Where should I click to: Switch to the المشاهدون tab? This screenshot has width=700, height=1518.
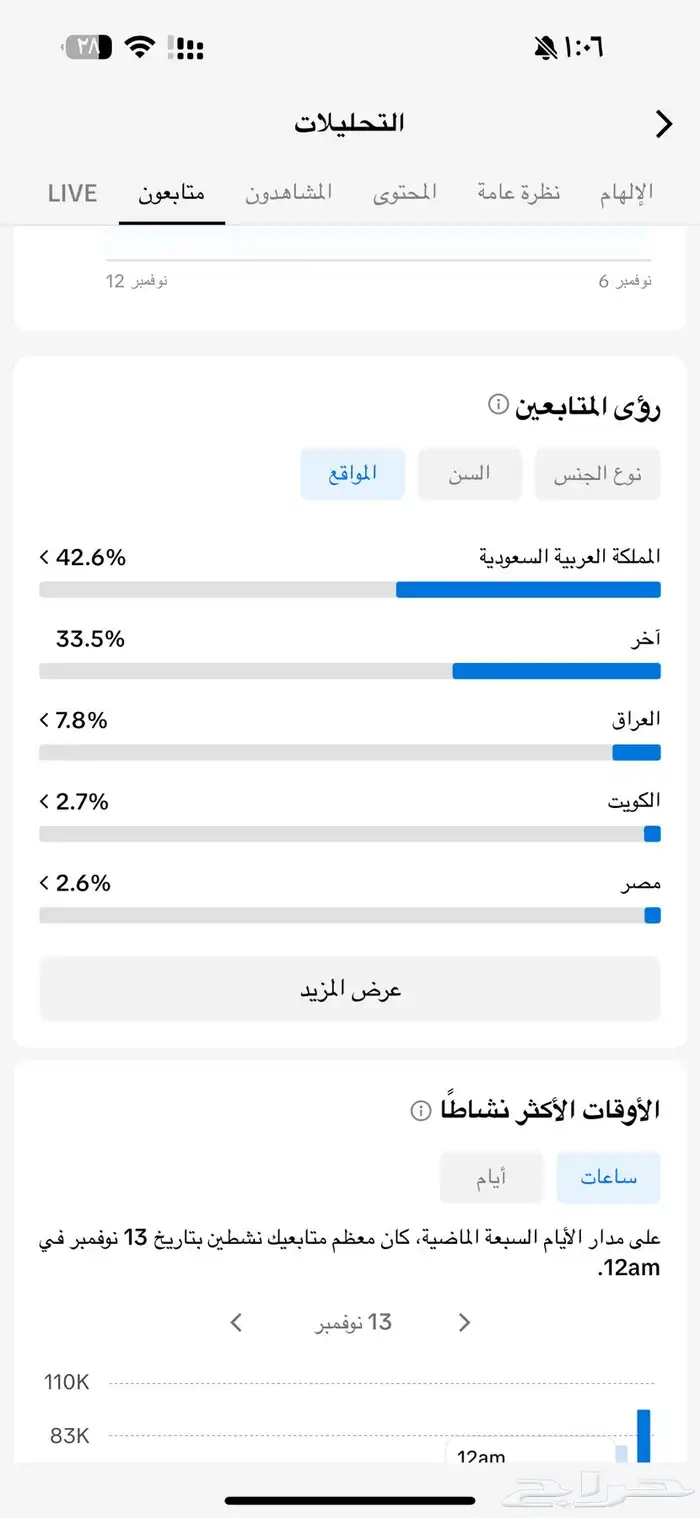tap(289, 192)
